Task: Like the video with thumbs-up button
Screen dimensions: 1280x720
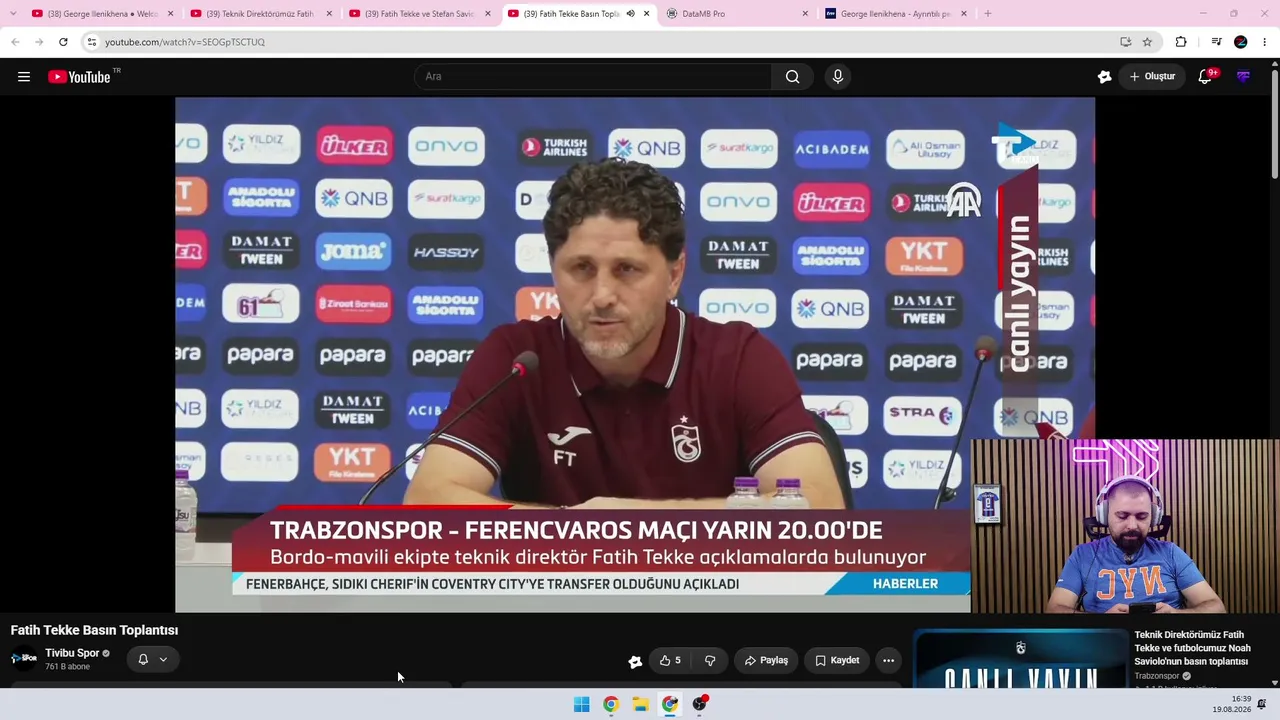Action: (670, 660)
